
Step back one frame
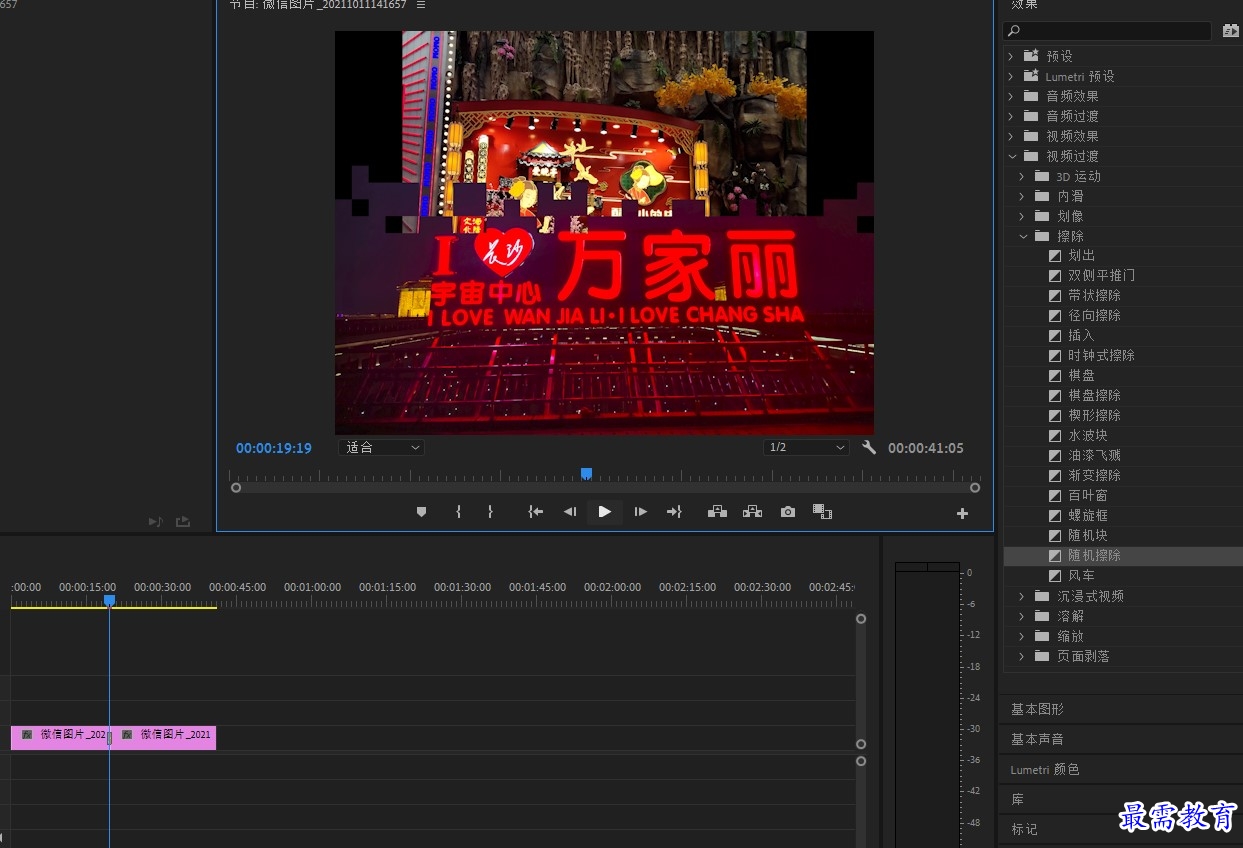570,512
